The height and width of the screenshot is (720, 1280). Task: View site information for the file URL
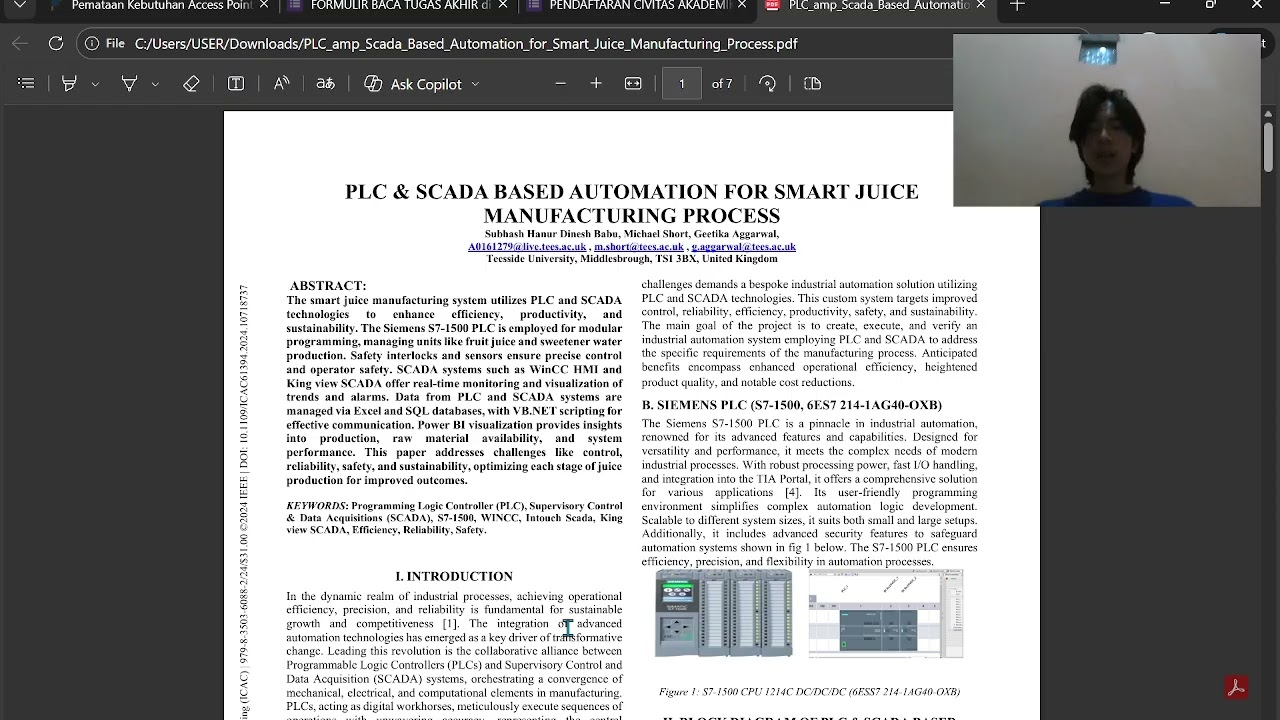pos(105,44)
